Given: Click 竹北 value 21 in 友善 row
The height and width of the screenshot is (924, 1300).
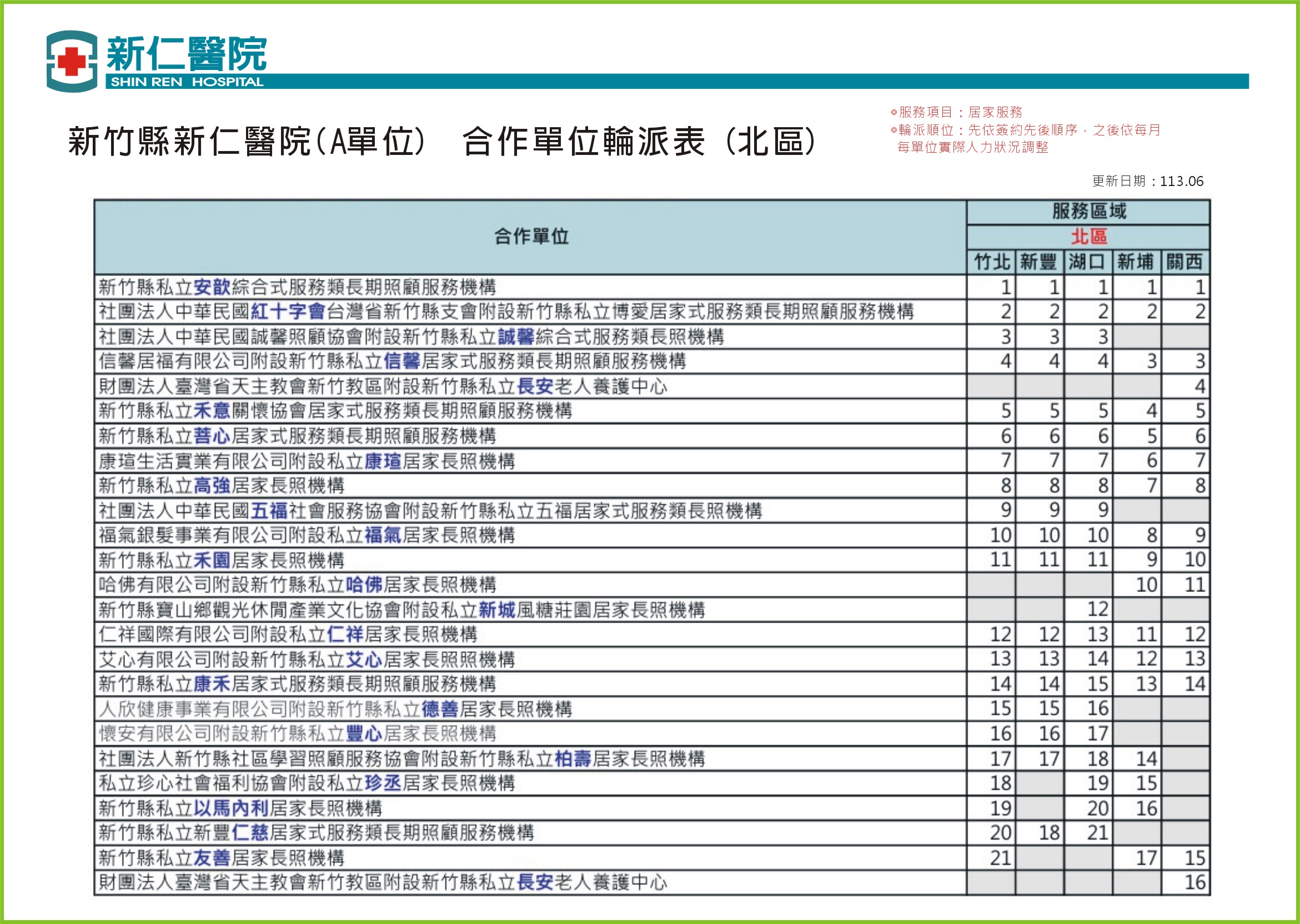Looking at the screenshot, I should pyautogui.click(x=1000, y=858).
